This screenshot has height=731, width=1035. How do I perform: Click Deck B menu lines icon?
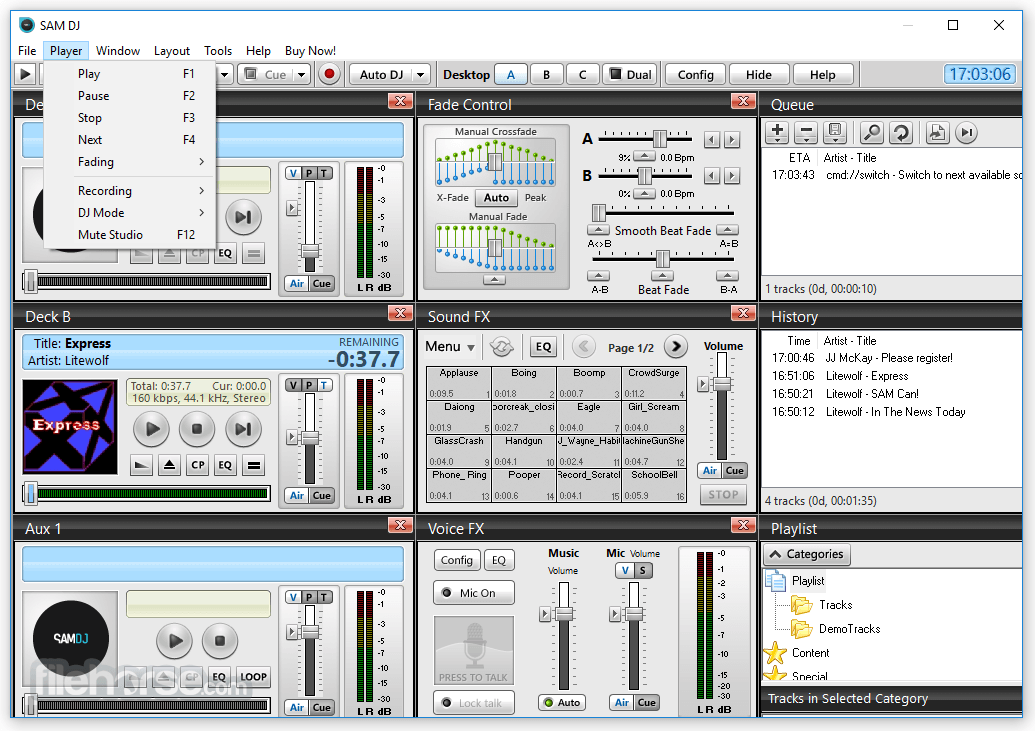pos(253,466)
